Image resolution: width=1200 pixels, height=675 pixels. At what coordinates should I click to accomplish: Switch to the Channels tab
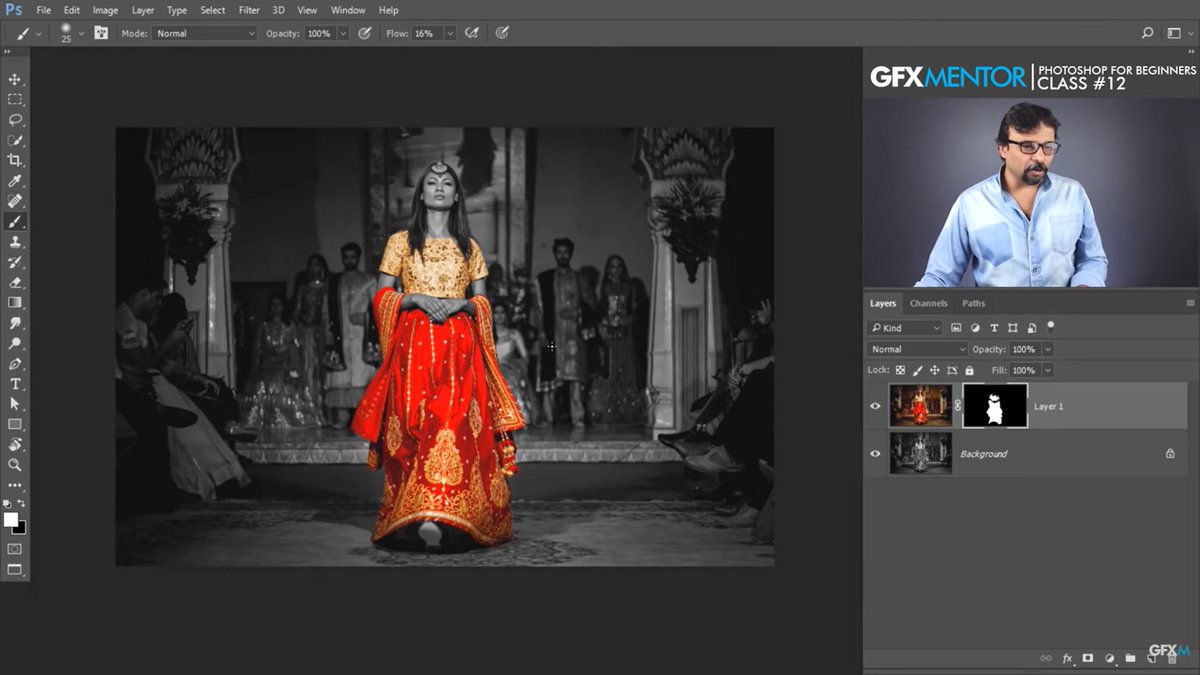(929, 303)
